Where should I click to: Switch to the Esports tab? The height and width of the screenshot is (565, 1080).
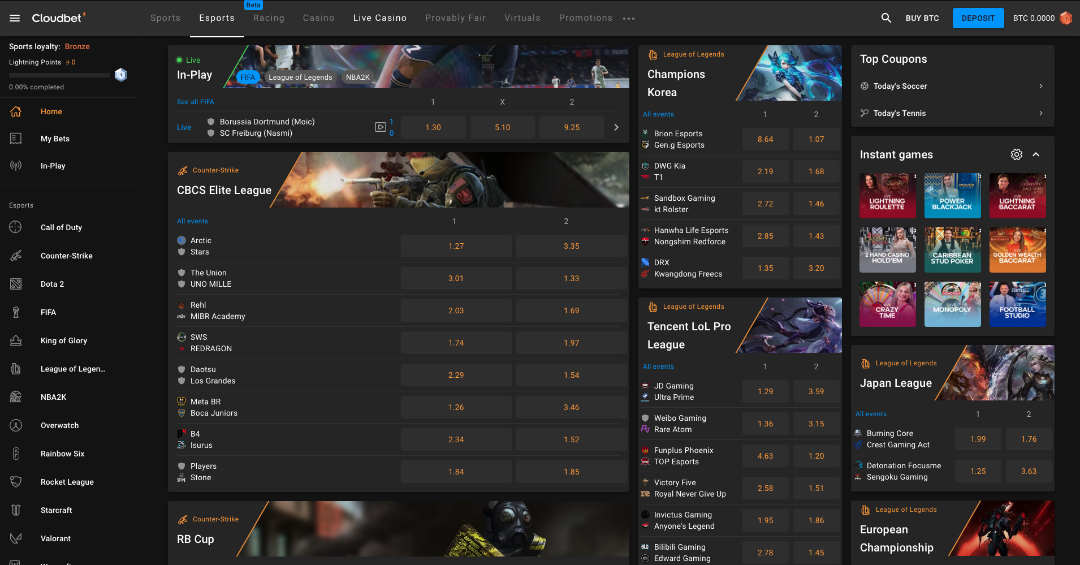coord(217,18)
